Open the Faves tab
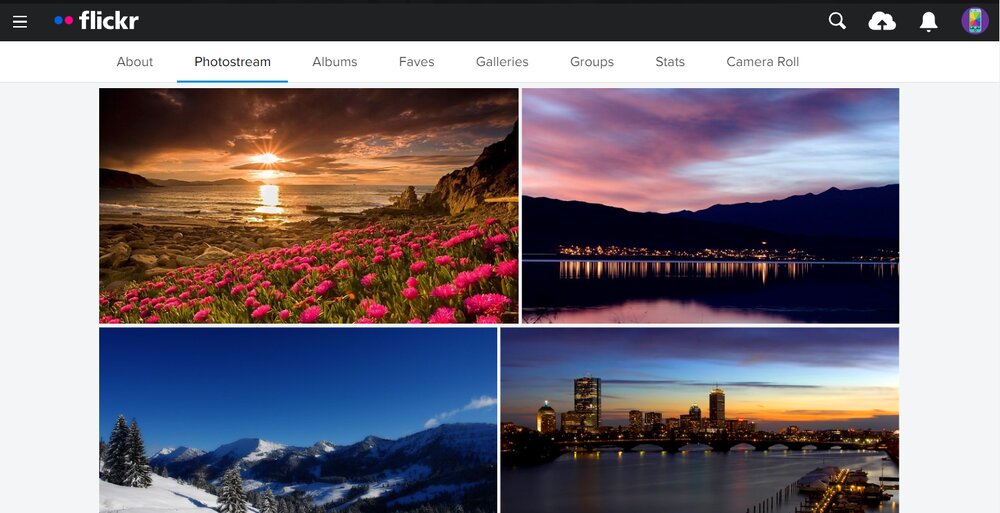The height and width of the screenshot is (513, 1000). [416, 62]
